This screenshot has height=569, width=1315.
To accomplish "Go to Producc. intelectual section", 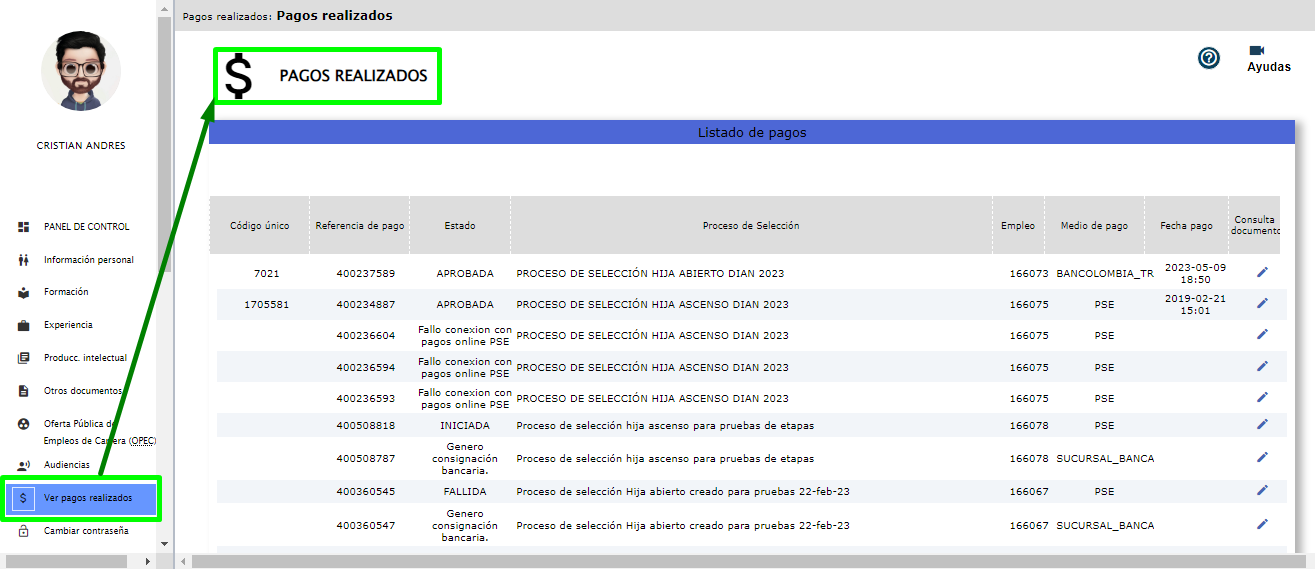I will (x=85, y=358).
